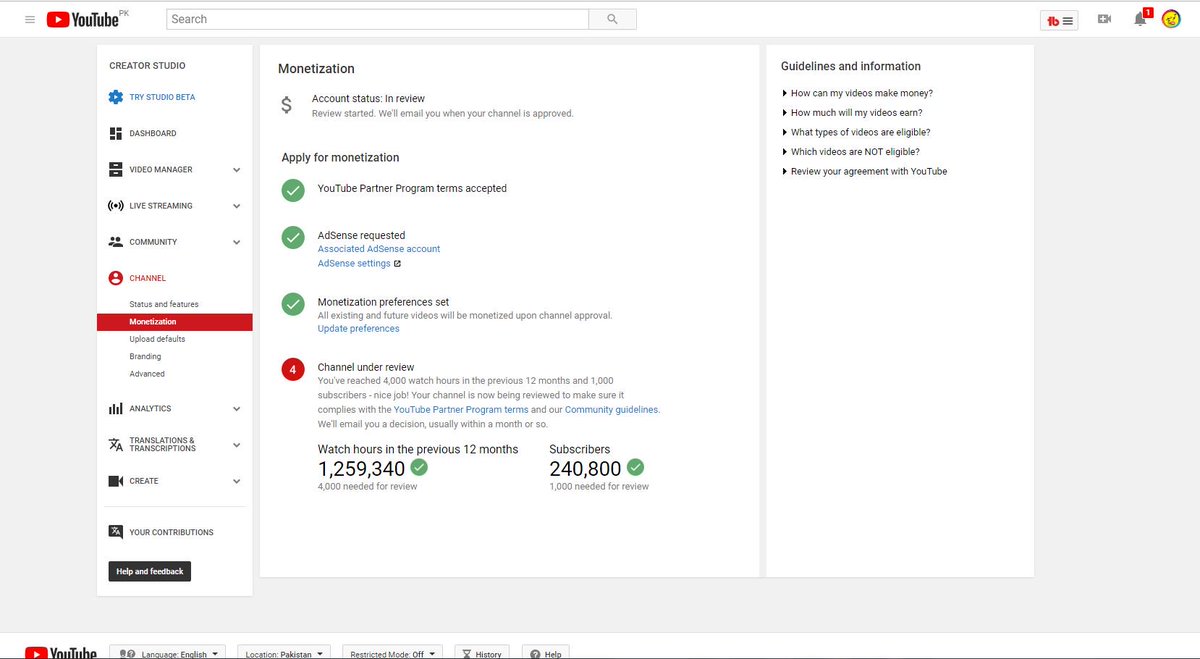Open the Advanced channel settings
This screenshot has width=1200, height=659.
coord(147,374)
